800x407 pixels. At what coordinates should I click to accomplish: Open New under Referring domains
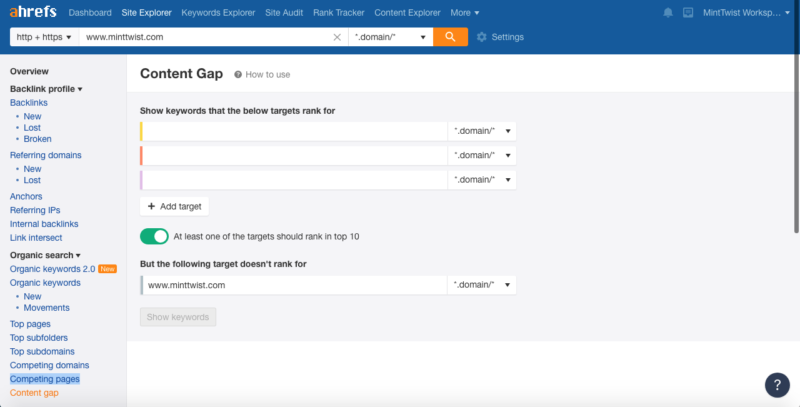point(32,169)
